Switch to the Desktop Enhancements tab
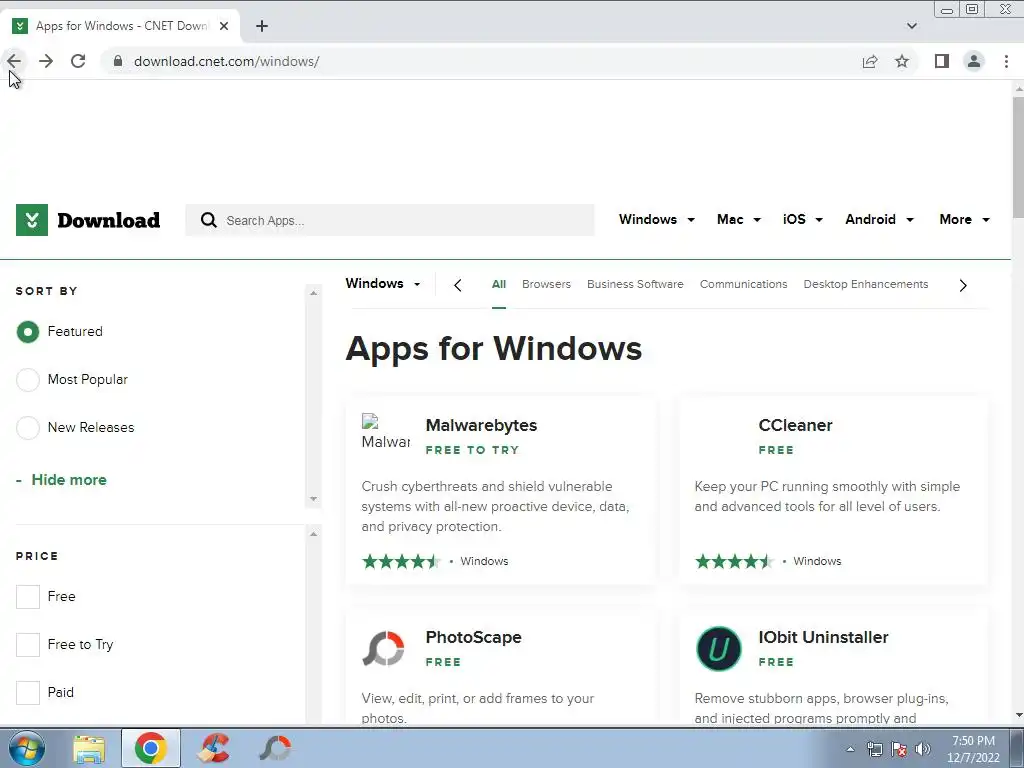The image size is (1024, 768). [865, 284]
